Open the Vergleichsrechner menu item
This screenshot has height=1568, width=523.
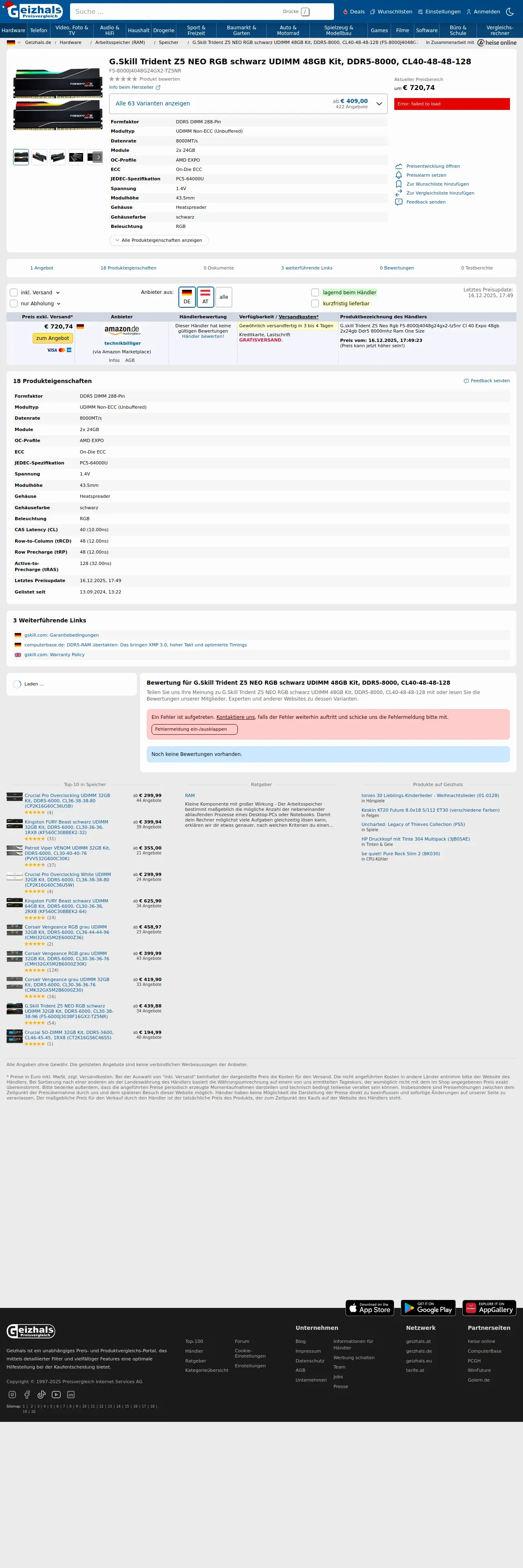[500, 31]
